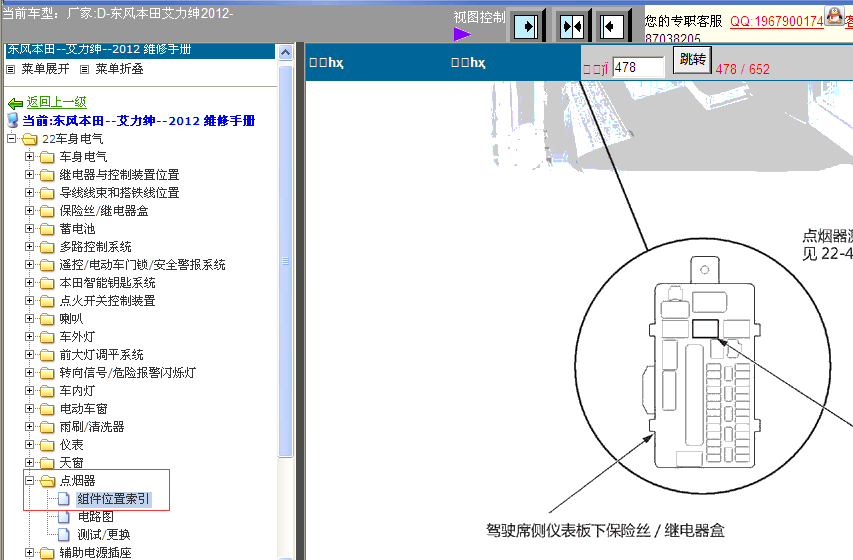The height and width of the screenshot is (560, 853).
Task: Open the 电路图 page
Action: (x=95, y=516)
